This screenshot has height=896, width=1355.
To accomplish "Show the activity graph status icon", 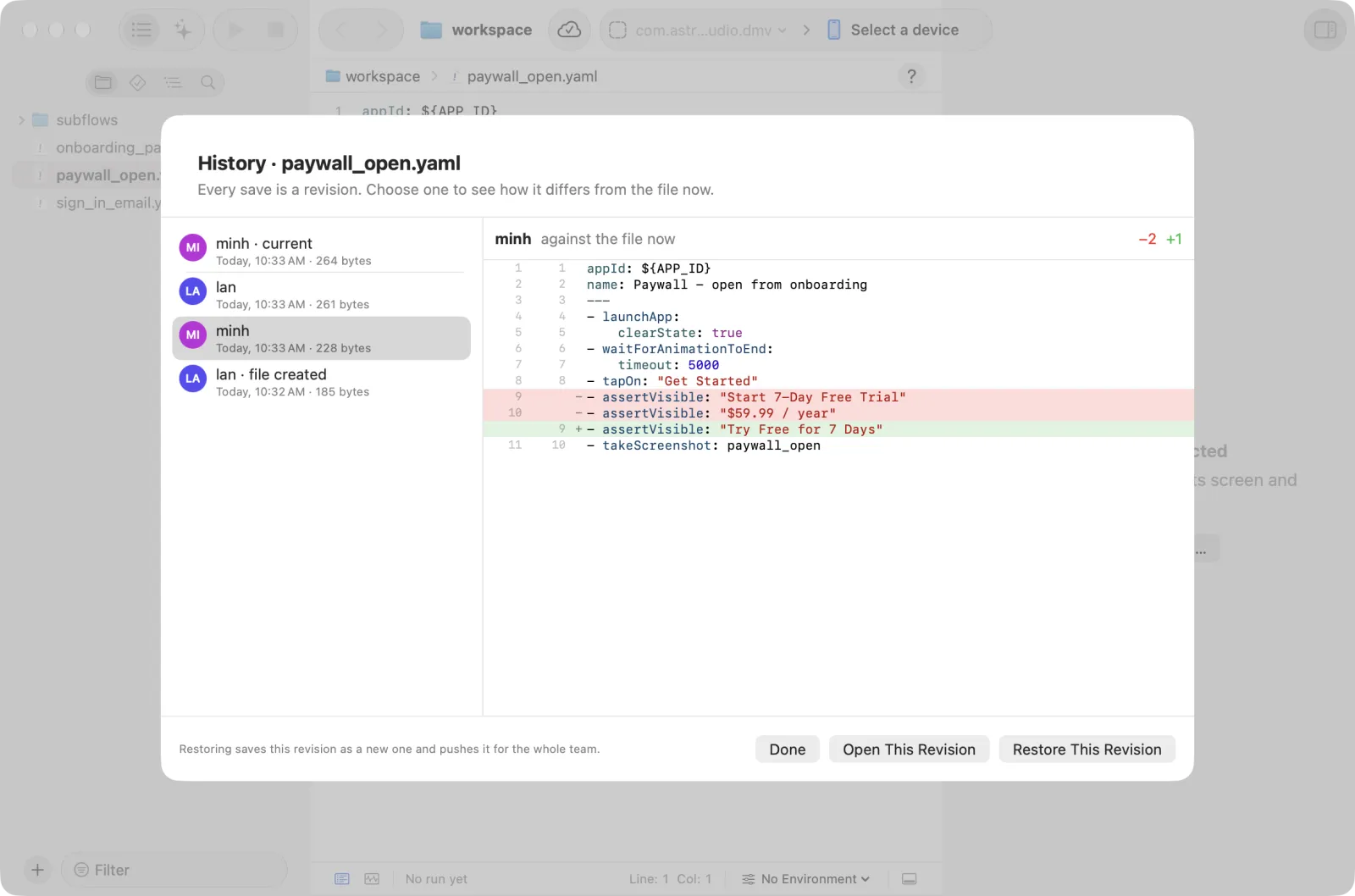I will (x=372, y=879).
